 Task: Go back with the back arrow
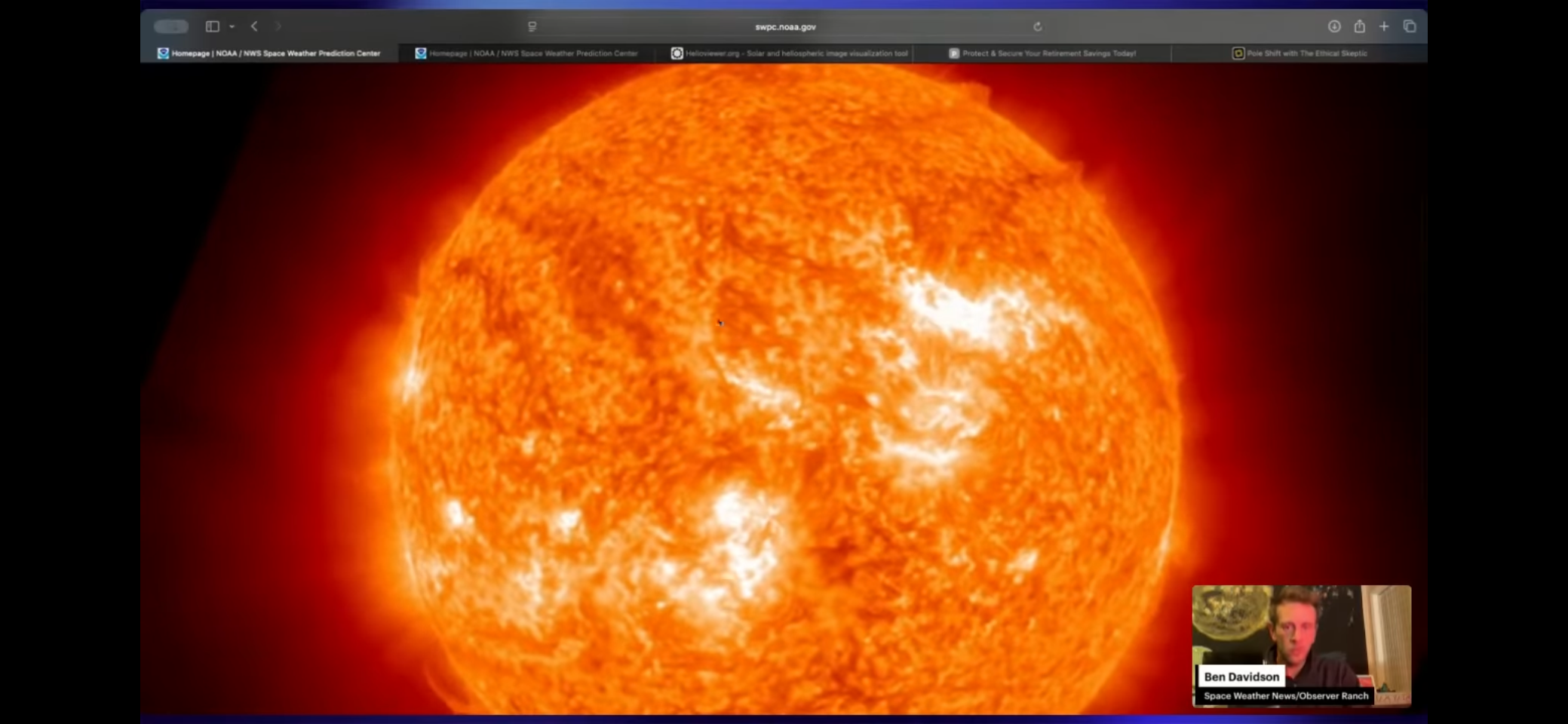point(254,26)
